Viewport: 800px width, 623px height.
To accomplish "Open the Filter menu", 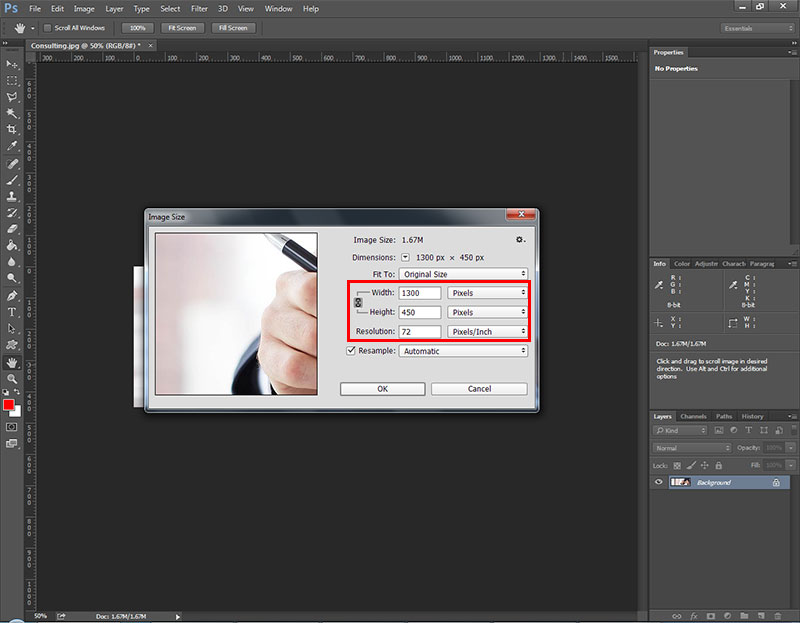I will [x=199, y=9].
